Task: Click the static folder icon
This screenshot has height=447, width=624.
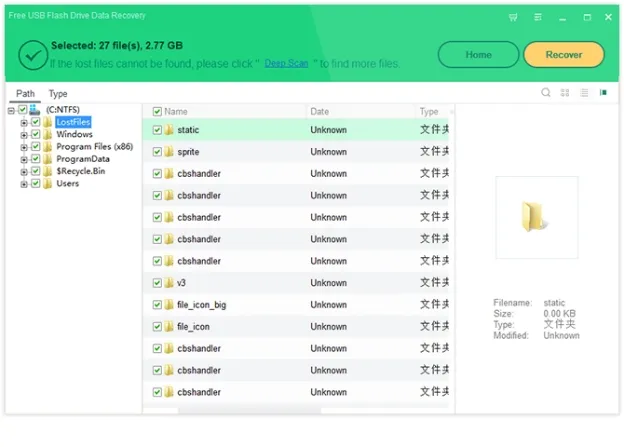Action: [169, 130]
